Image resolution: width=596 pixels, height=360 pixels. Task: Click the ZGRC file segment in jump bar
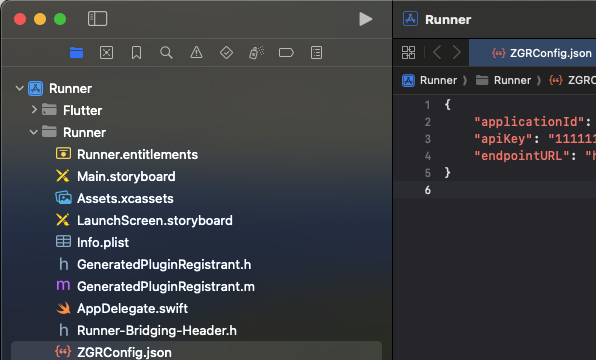(x=572, y=80)
